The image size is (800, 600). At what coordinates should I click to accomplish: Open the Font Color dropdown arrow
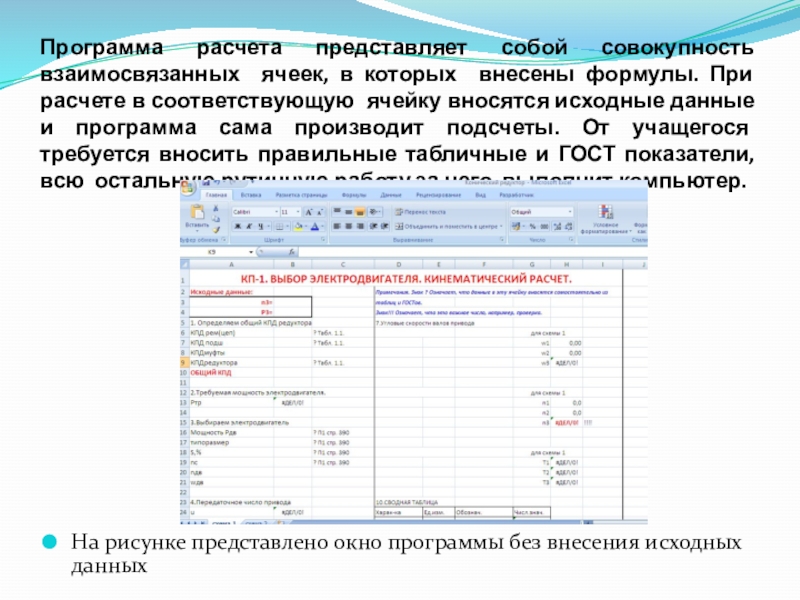(322, 227)
